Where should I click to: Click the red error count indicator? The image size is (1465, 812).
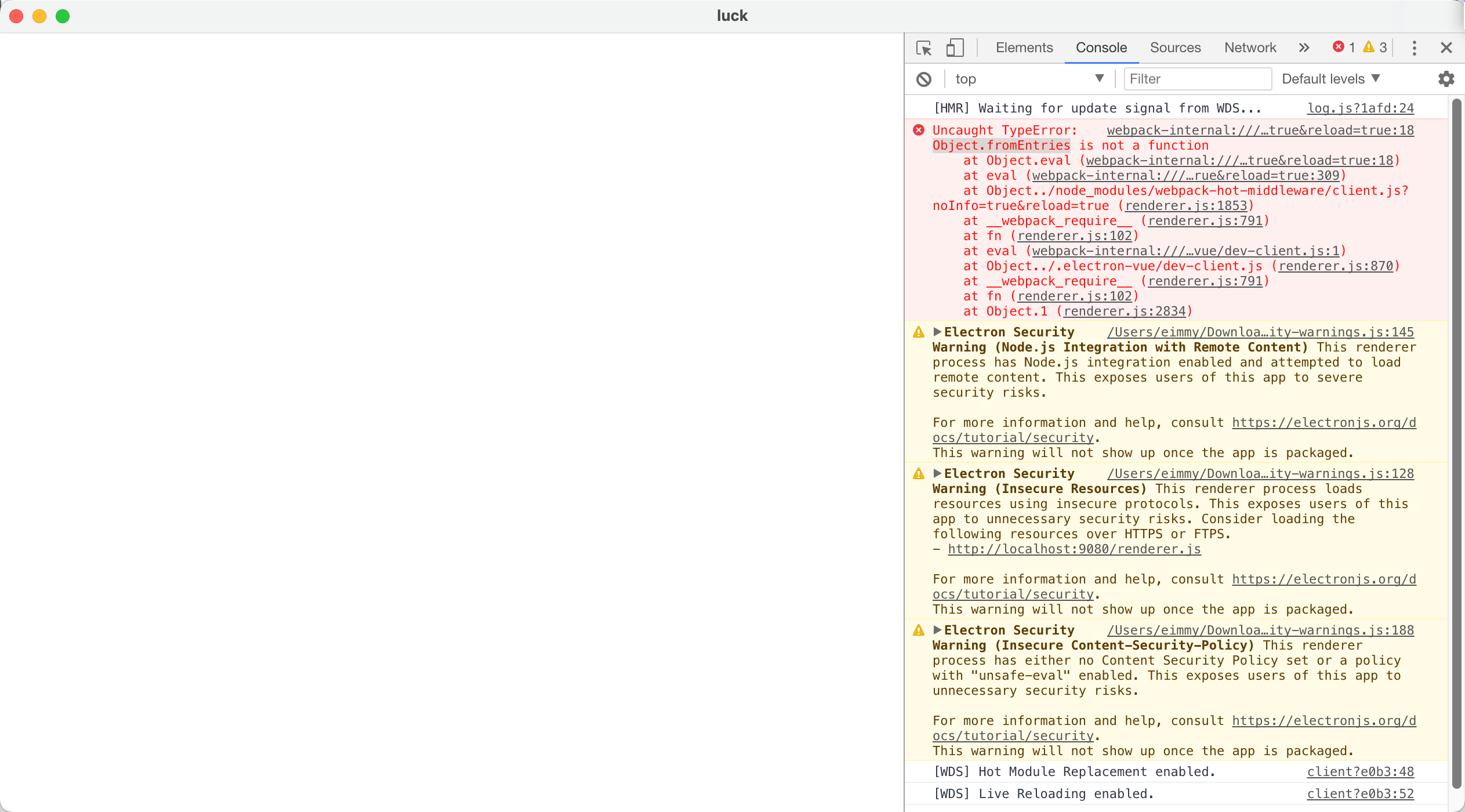pyautogui.click(x=1343, y=48)
